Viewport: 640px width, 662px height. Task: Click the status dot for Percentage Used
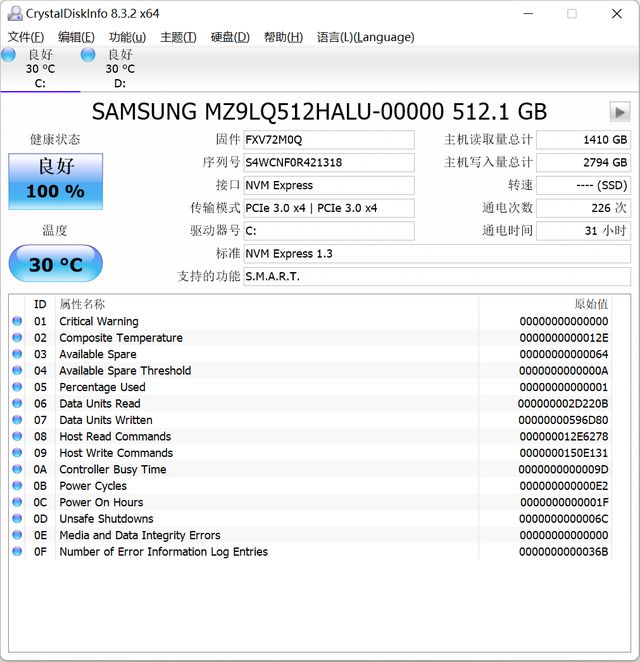click(17, 387)
